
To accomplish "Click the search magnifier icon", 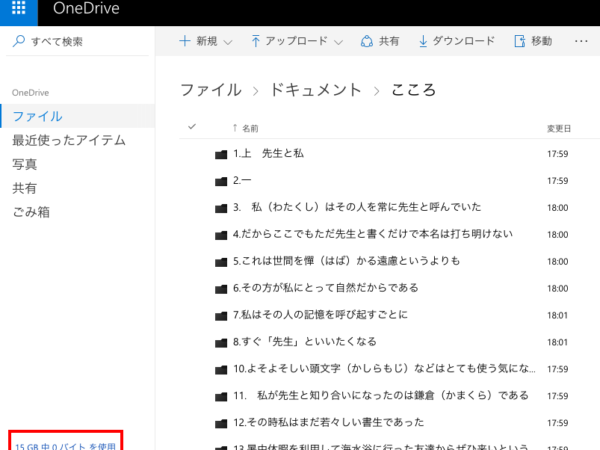I will [19, 41].
